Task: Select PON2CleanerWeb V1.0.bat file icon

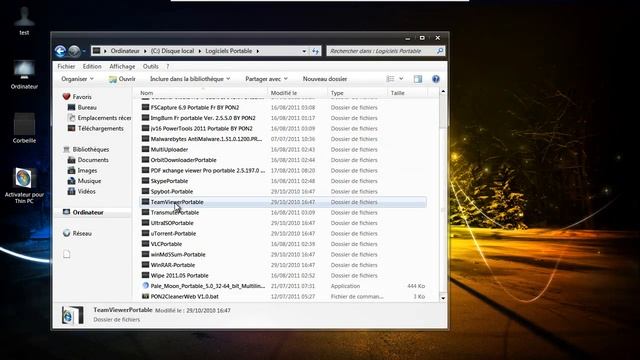Action: (145, 296)
